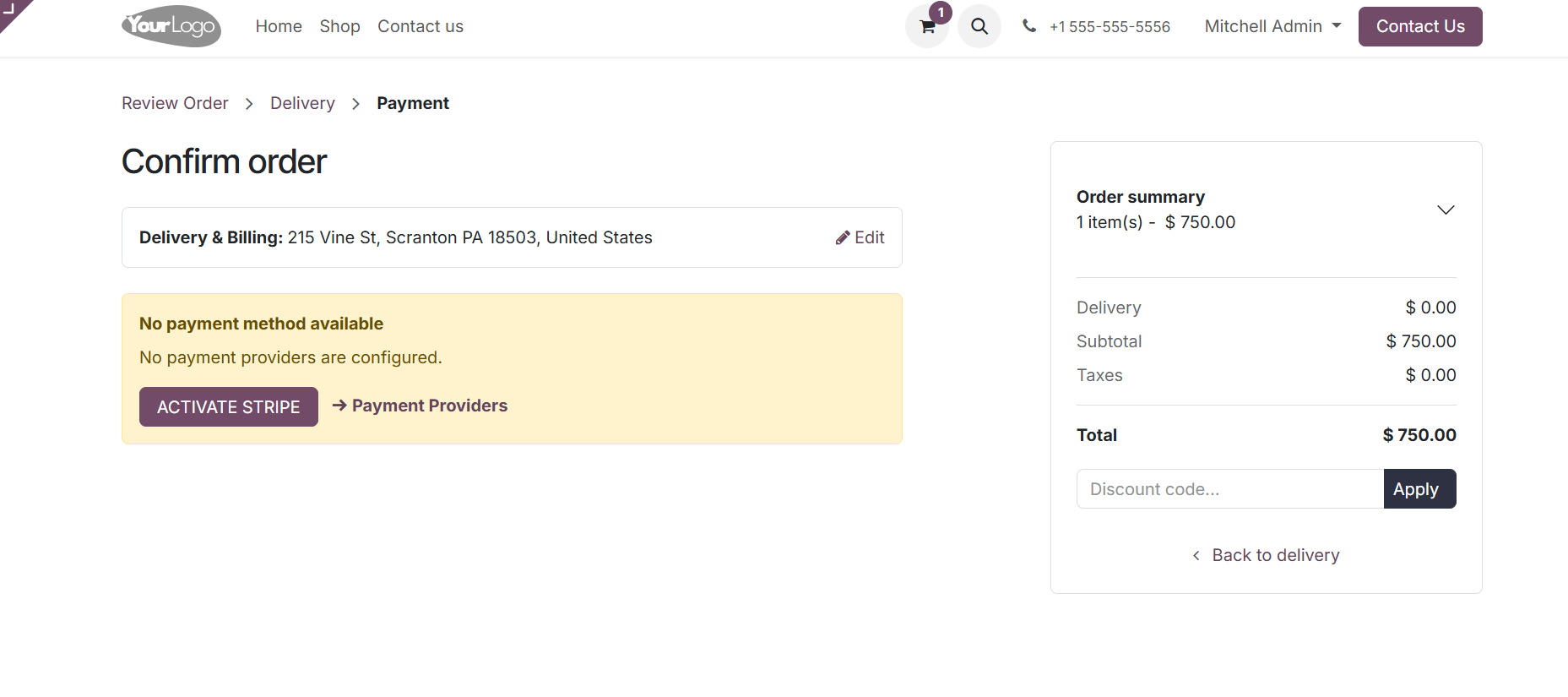Open the Mitchell Admin account dropdown
Image resolution: width=1568 pixels, height=697 pixels.
click(x=1272, y=26)
